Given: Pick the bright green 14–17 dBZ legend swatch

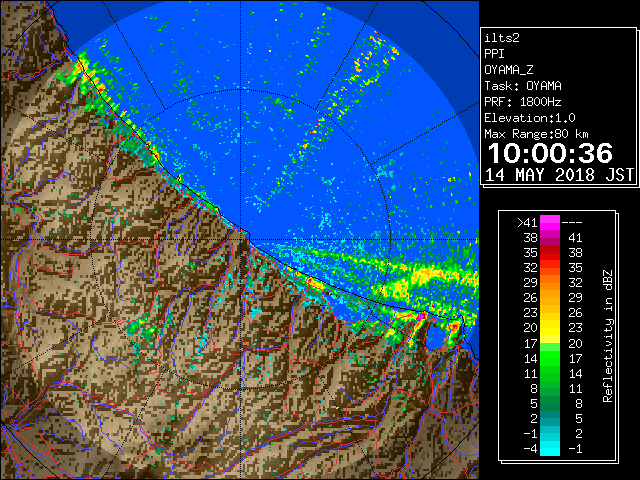Looking at the screenshot, I should tap(550, 358).
